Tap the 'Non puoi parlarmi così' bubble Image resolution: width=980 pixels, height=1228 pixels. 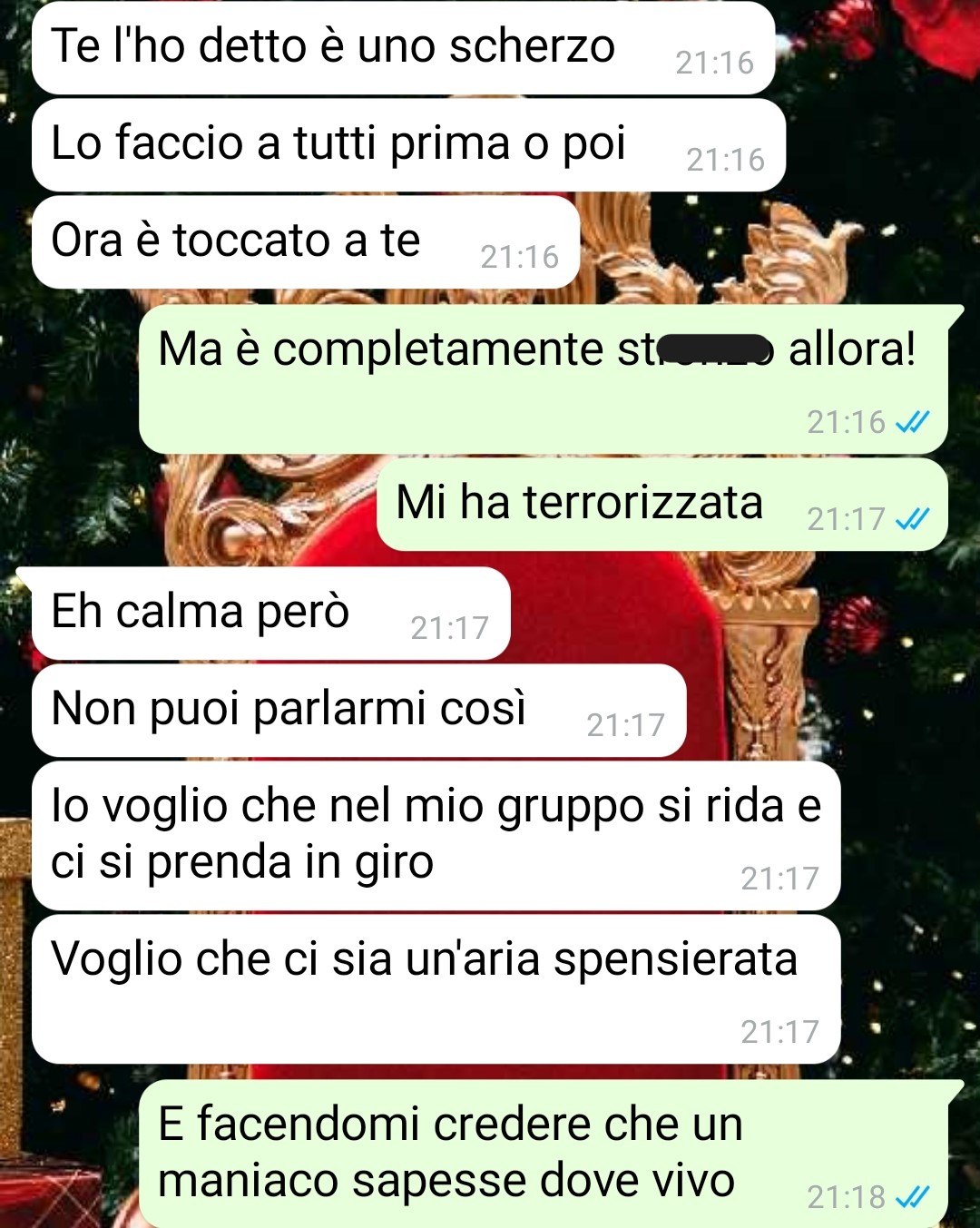tap(359, 711)
